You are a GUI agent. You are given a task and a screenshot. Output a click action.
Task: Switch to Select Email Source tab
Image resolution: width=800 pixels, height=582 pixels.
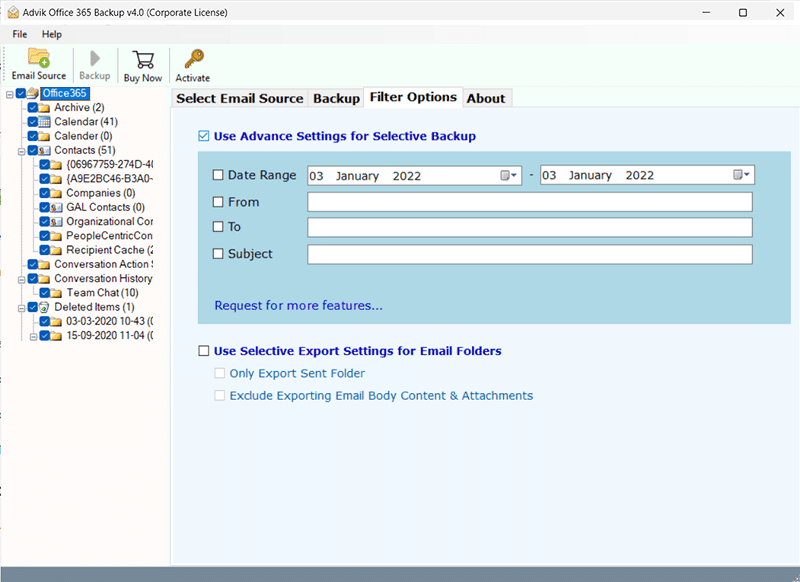click(x=240, y=98)
